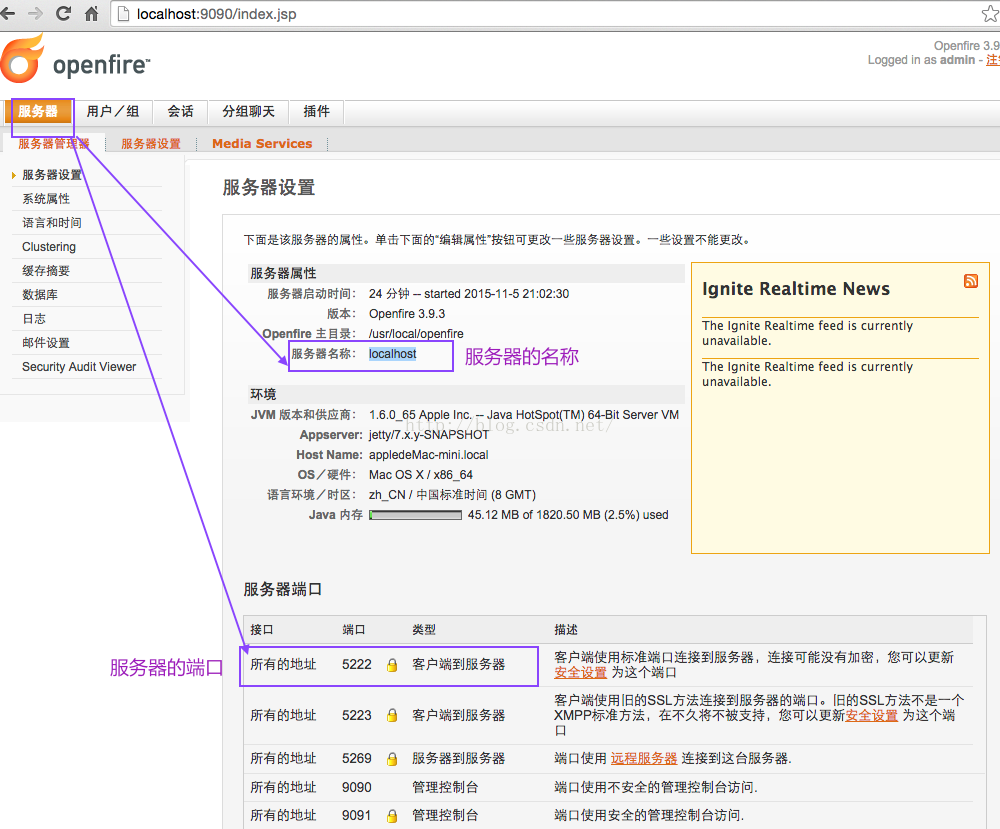Switch to the 分组聊天 tab

249,112
